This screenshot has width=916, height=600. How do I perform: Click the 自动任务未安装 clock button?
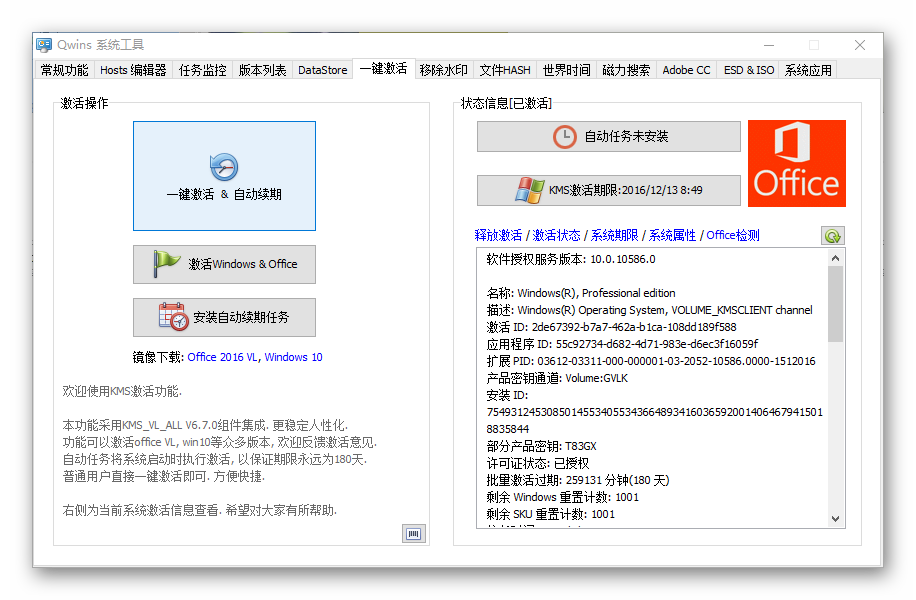click(608, 137)
